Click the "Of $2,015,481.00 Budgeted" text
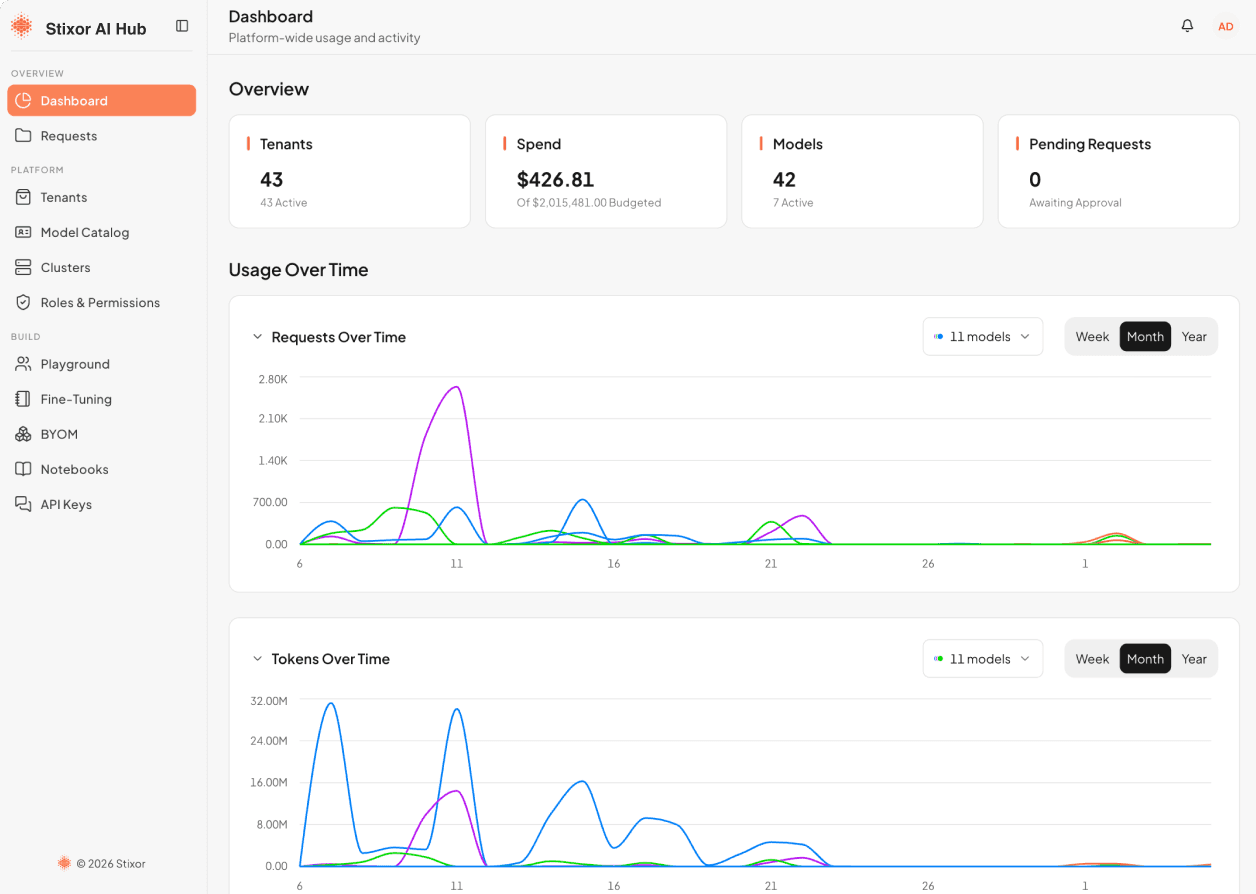This screenshot has width=1256, height=894. click(x=589, y=203)
